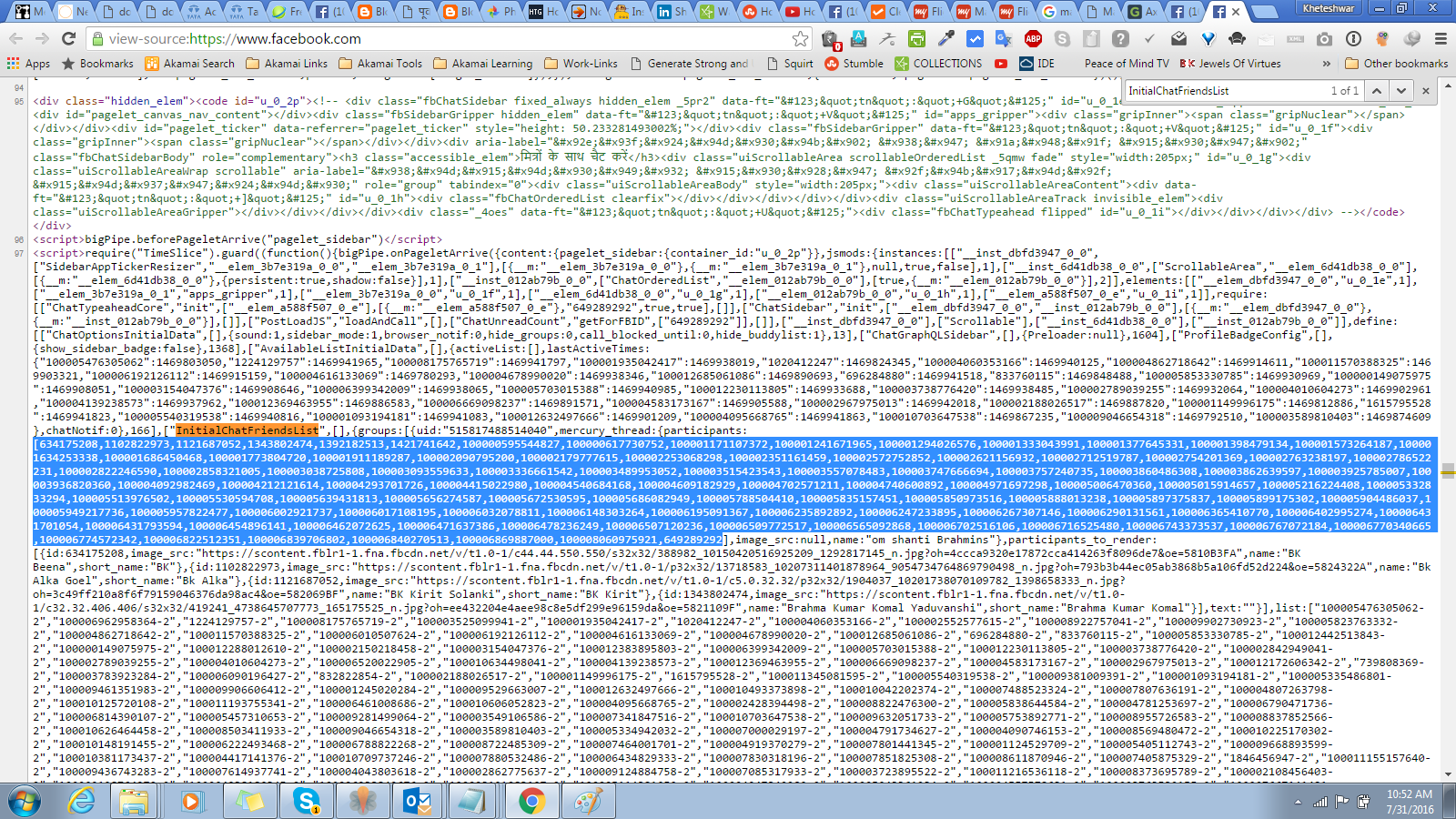Open the IDE bookmark

coord(1037,64)
